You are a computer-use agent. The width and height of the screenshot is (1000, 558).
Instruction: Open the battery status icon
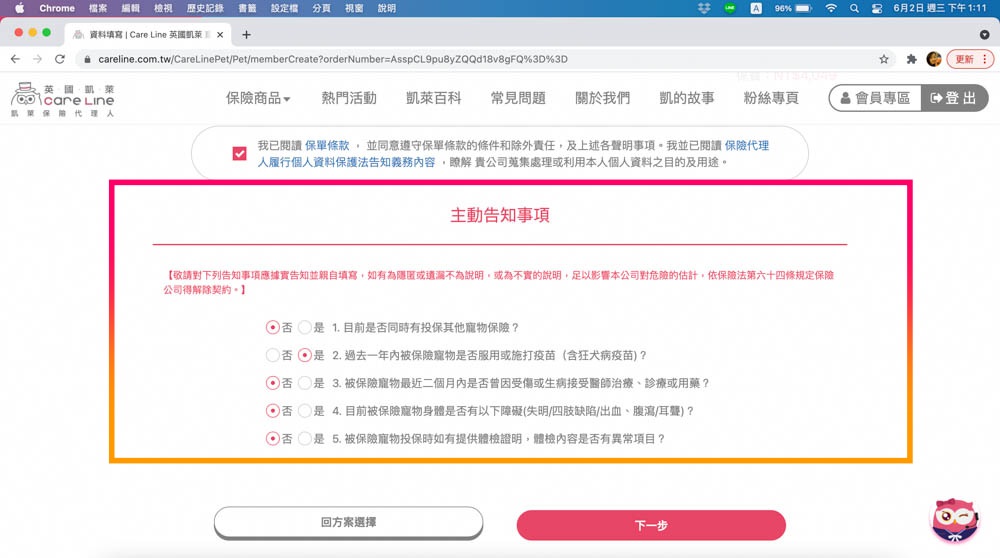click(803, 8)
